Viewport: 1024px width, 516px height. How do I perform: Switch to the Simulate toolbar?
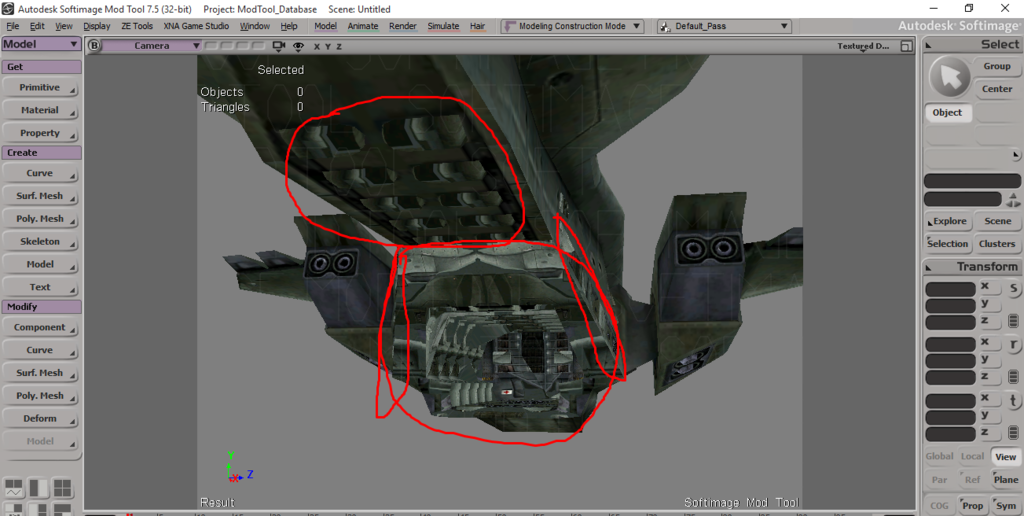pos(443,26)
